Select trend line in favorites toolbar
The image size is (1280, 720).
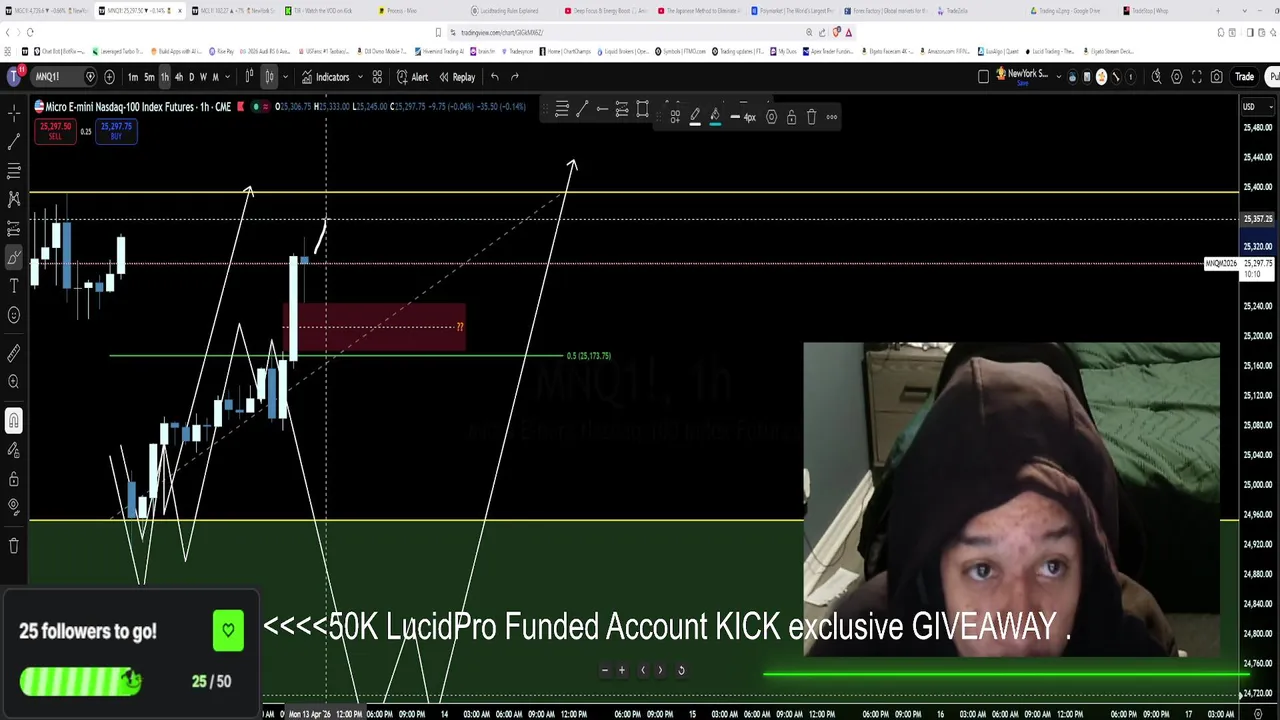pos(582,110)
